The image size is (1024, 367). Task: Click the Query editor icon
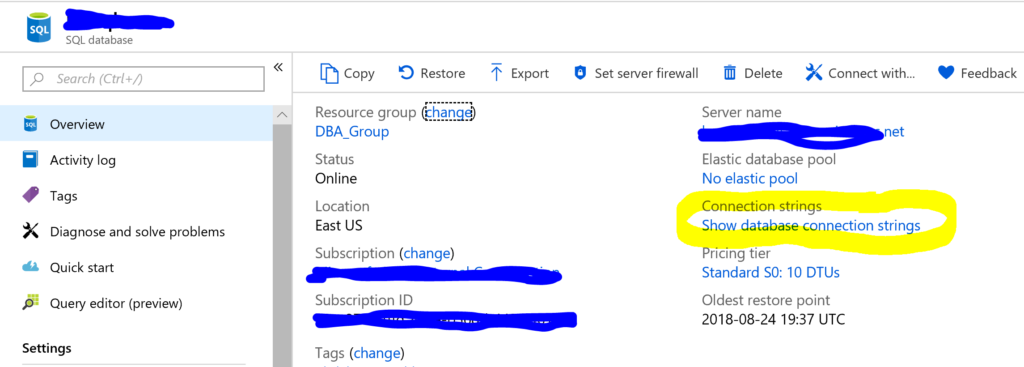(x=30, y=303)
